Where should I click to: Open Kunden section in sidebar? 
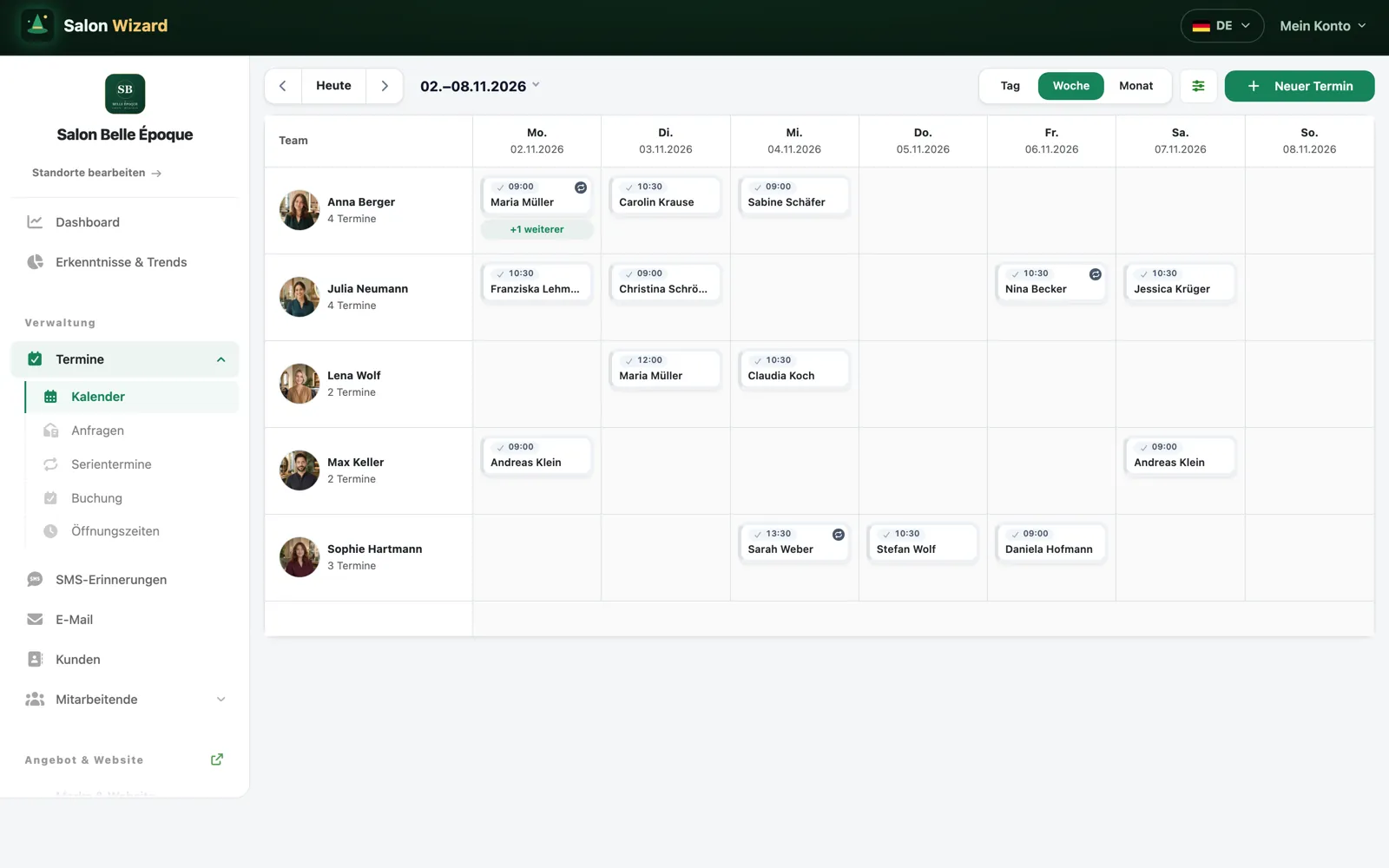125,660
